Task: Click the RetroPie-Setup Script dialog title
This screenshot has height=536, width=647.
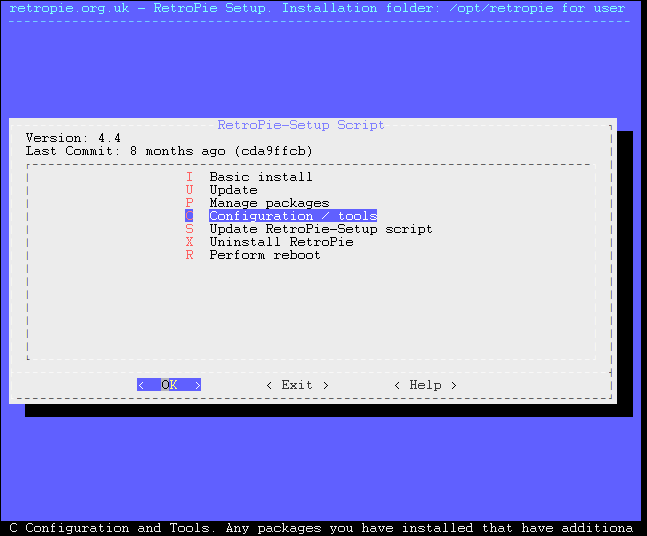Action: [301, 125]
